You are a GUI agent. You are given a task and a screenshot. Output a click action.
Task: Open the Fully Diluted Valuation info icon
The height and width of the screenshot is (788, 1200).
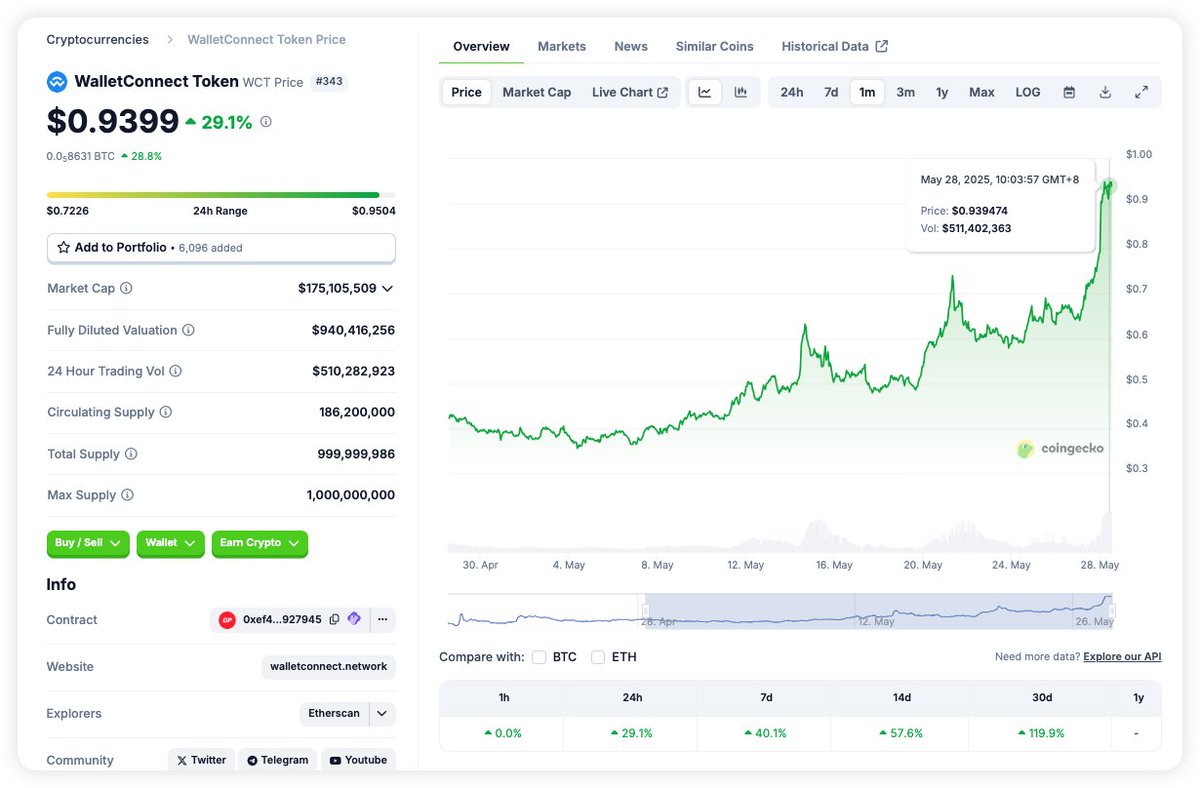click(188, 330)
